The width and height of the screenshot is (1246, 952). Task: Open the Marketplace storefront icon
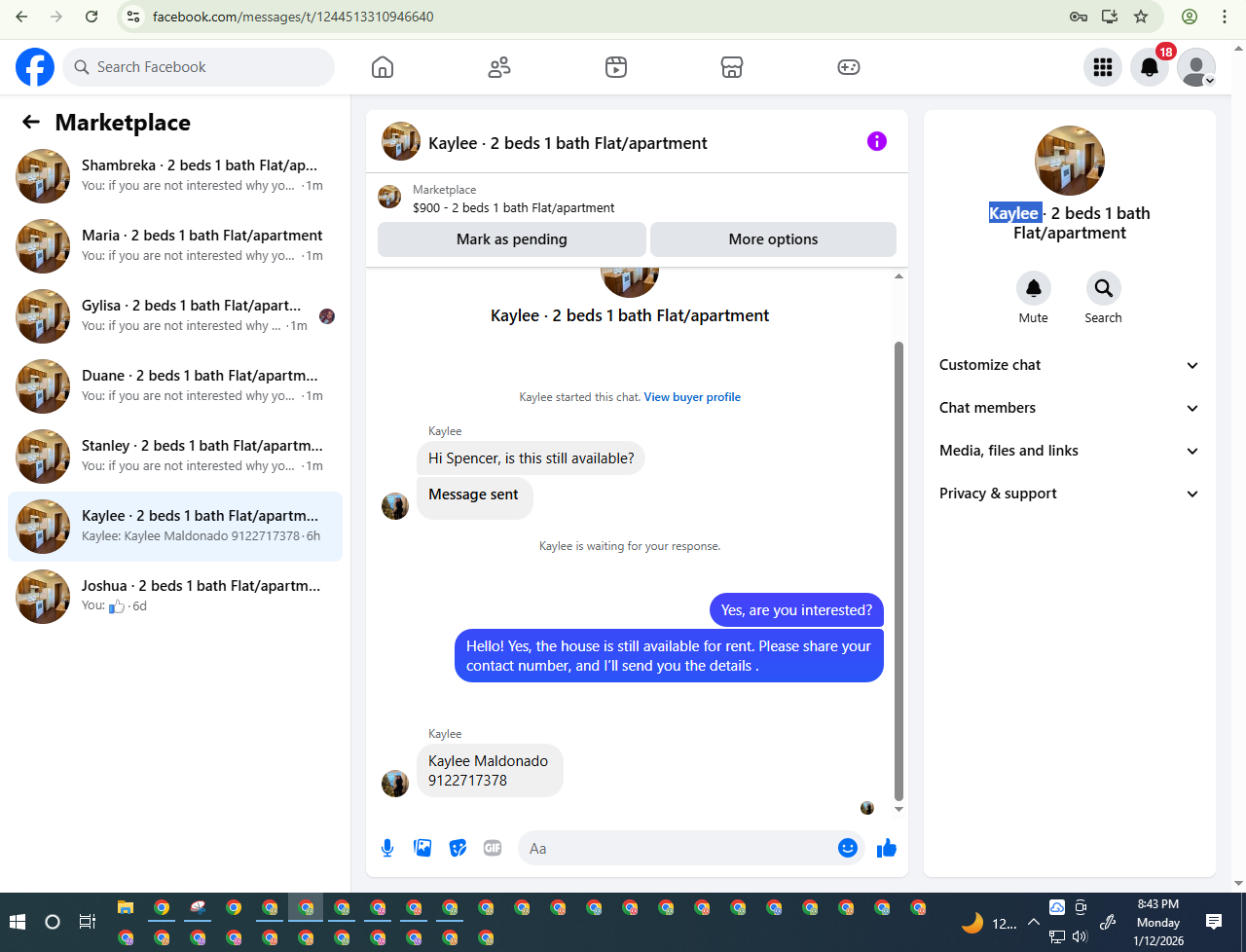(732, 67)
